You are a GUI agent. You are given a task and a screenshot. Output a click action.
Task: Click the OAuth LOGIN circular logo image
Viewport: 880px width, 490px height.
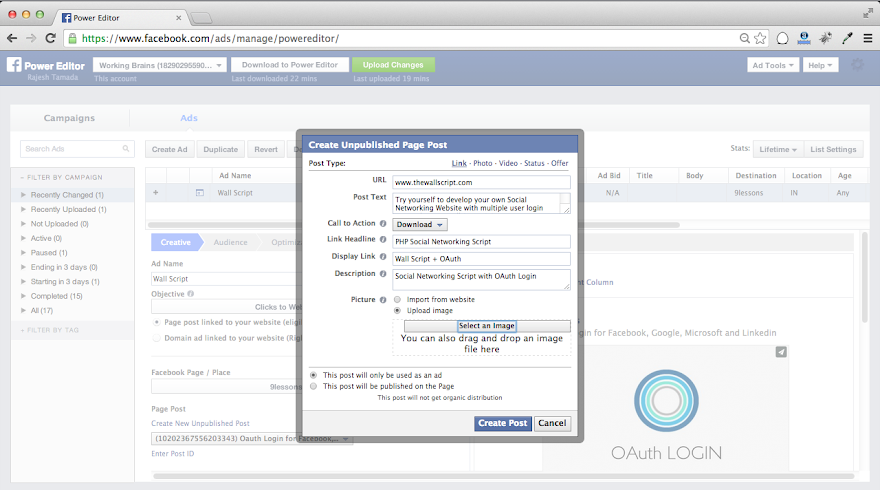[666, 401]
